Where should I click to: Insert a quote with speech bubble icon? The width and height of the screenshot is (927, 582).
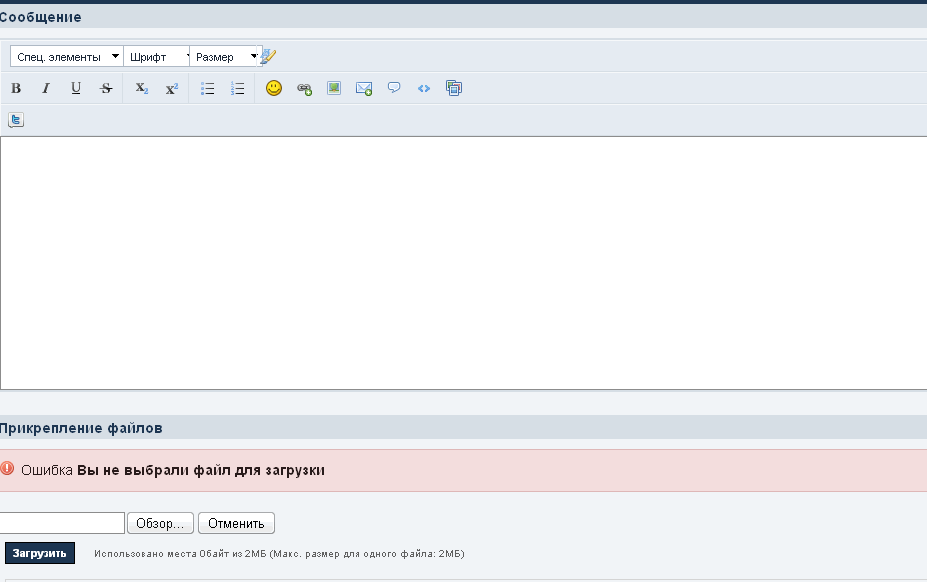click(x=394, y=88)
